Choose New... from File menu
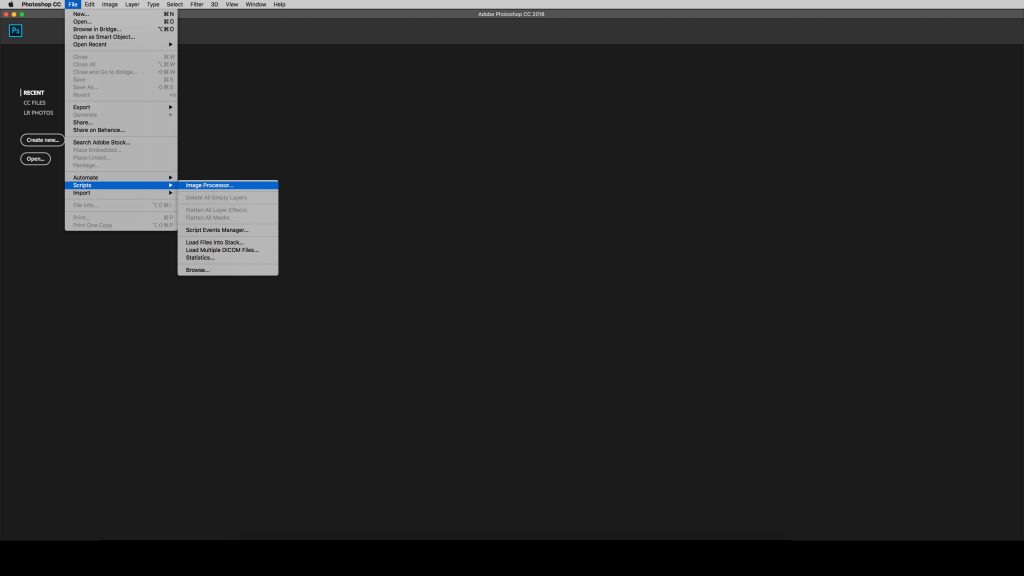Viewport: 1024px width, 576px height. (x=121, y=14)
